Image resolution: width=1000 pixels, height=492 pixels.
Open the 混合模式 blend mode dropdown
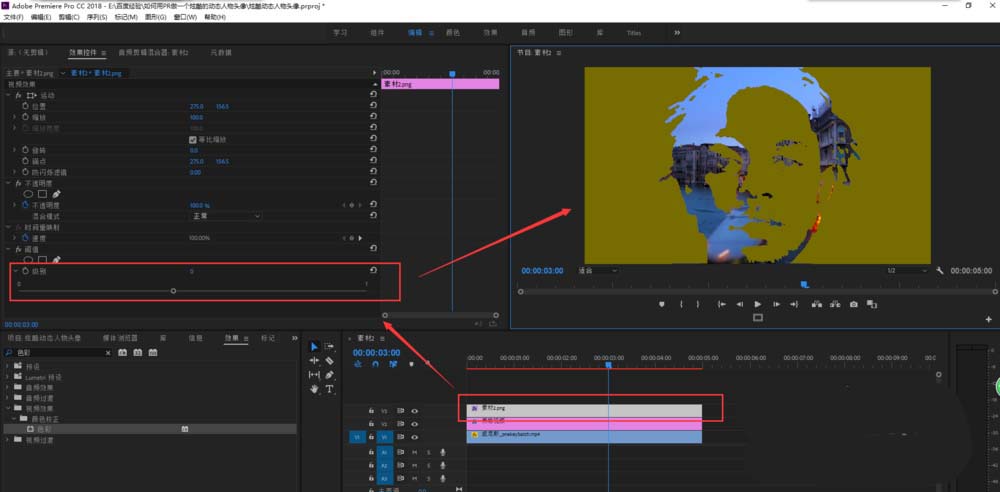[x=225, y=216]
